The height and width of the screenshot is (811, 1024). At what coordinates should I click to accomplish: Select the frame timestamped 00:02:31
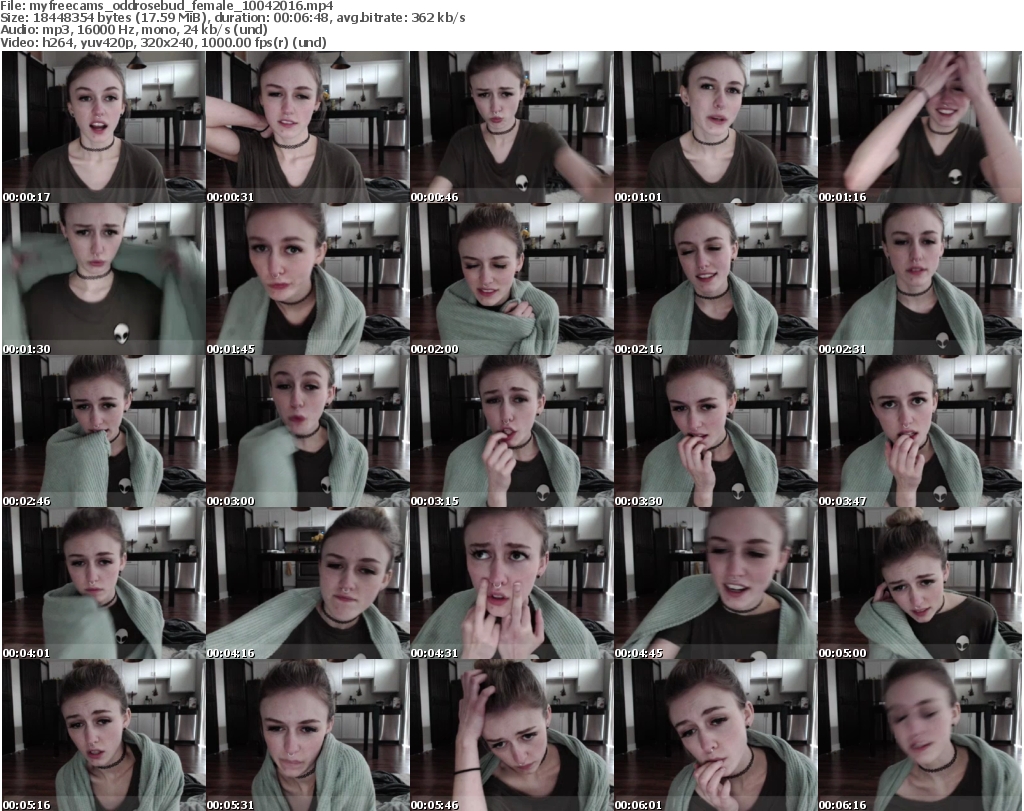click(x=919, y=280)
